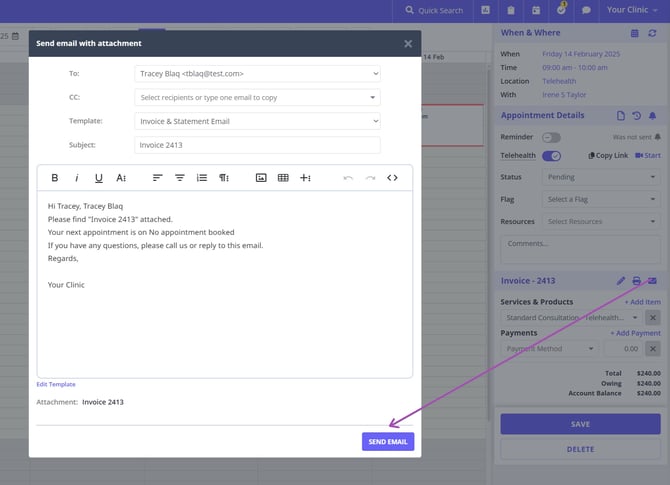This screenshot has width=670, height=485.
Task: Click the underline formatting icon
Action: tap(98, 178)
